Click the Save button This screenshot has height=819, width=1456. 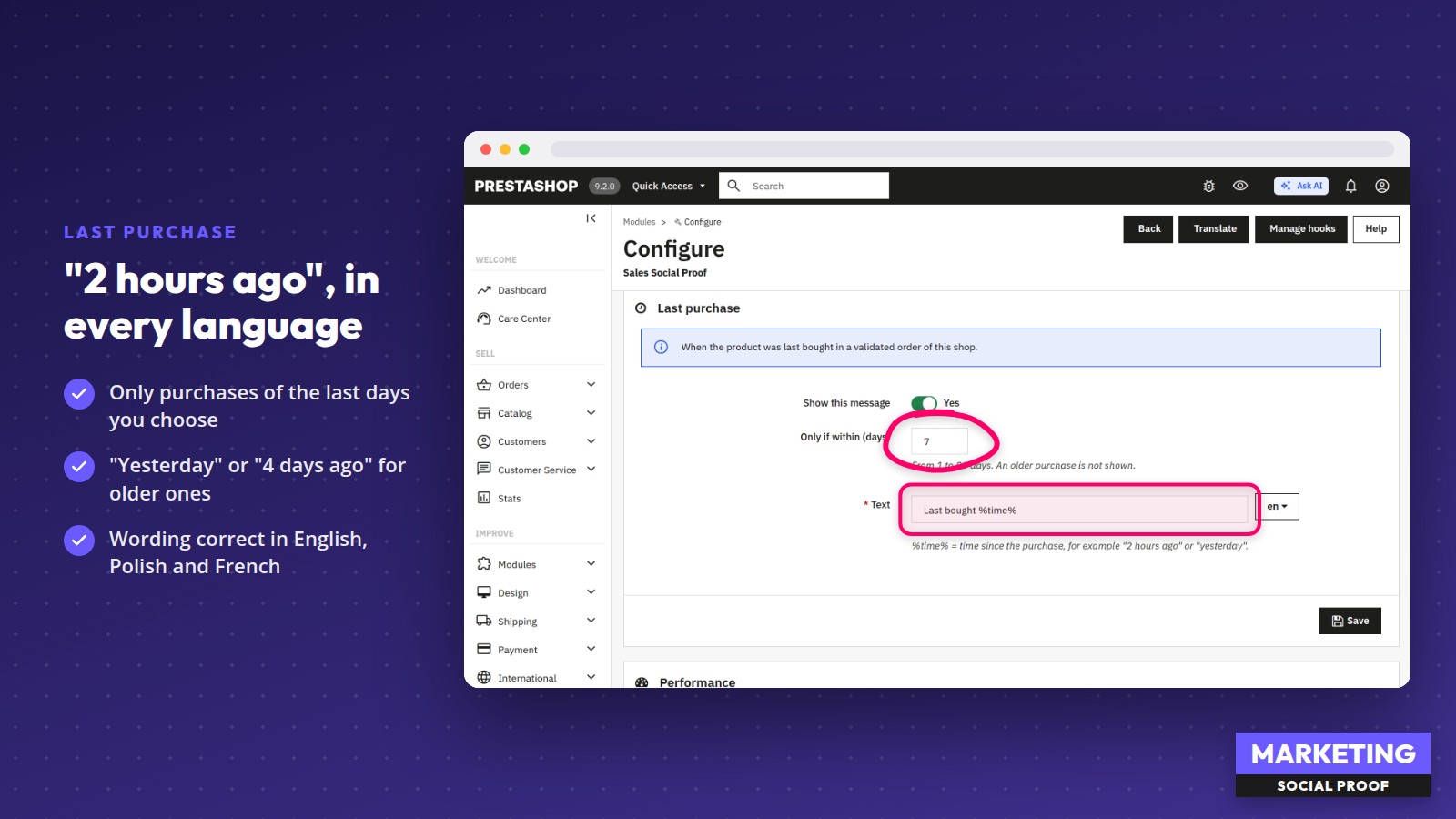point(1350,621)
